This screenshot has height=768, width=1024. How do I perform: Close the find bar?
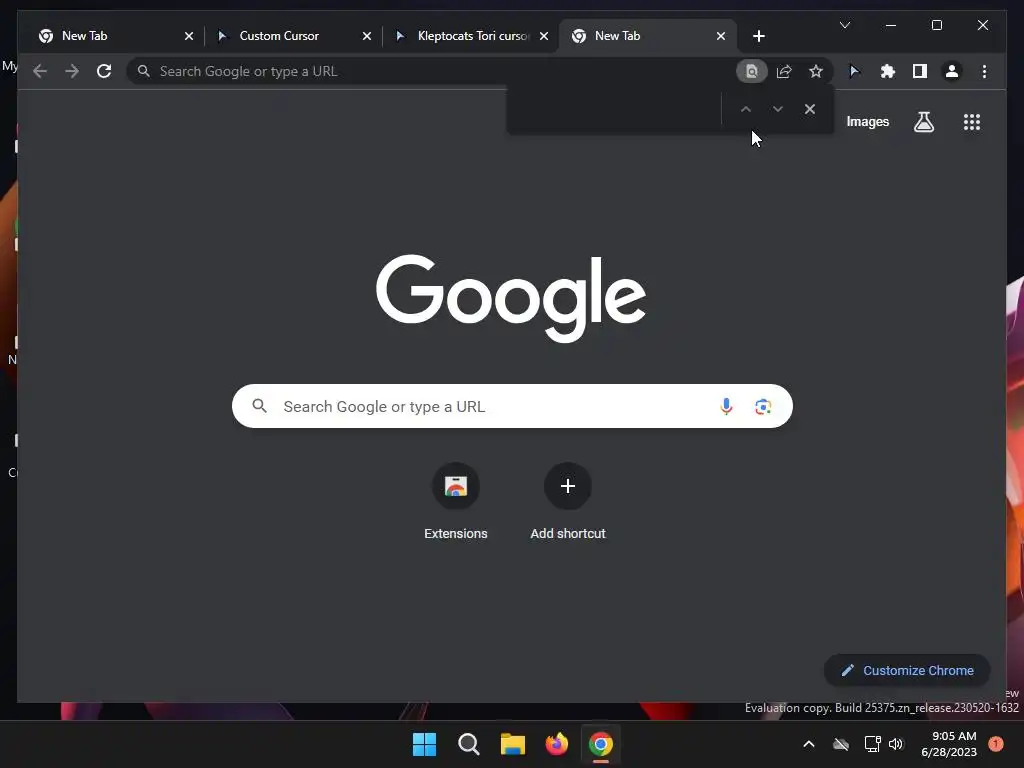810,109
